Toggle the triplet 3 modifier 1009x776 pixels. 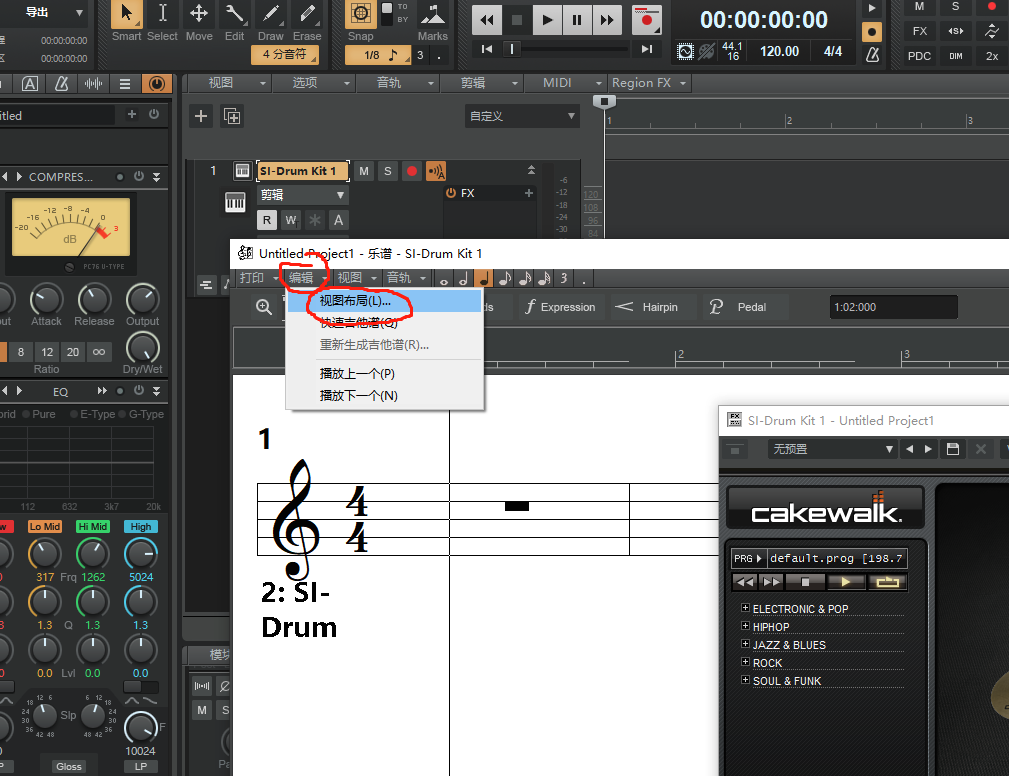pyautogui.click(x=564, y=279)
